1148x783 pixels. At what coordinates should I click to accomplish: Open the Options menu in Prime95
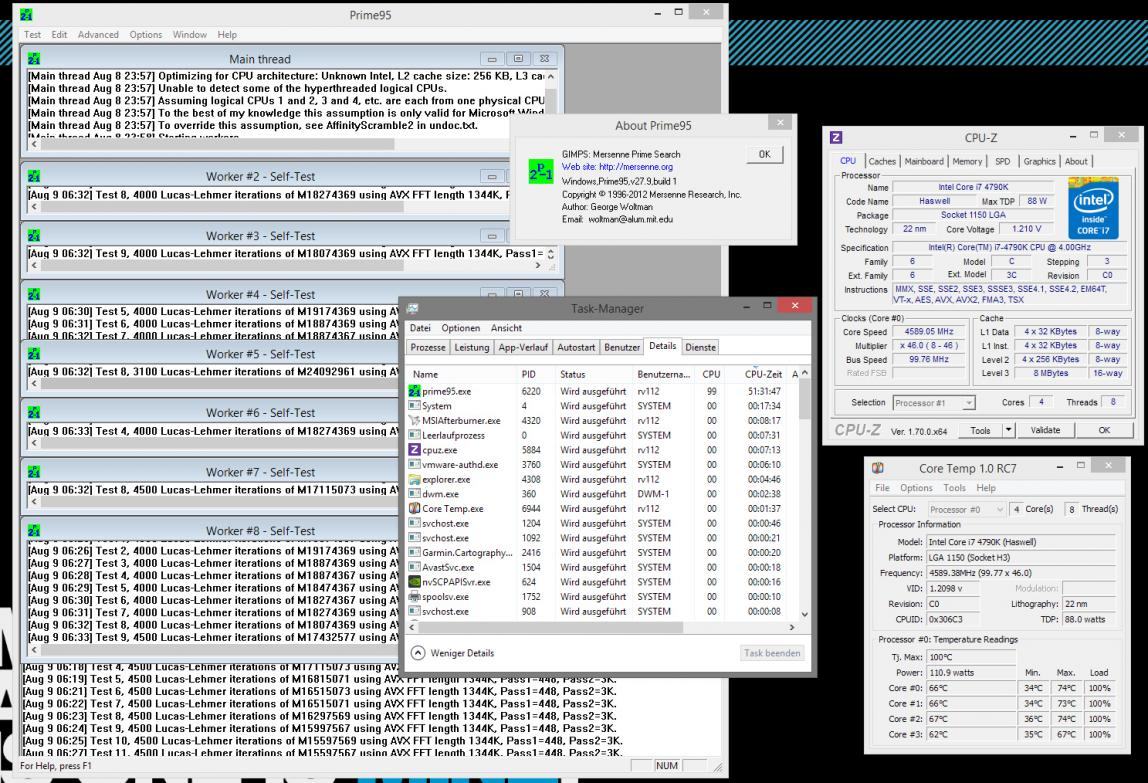tap(146, 34)
